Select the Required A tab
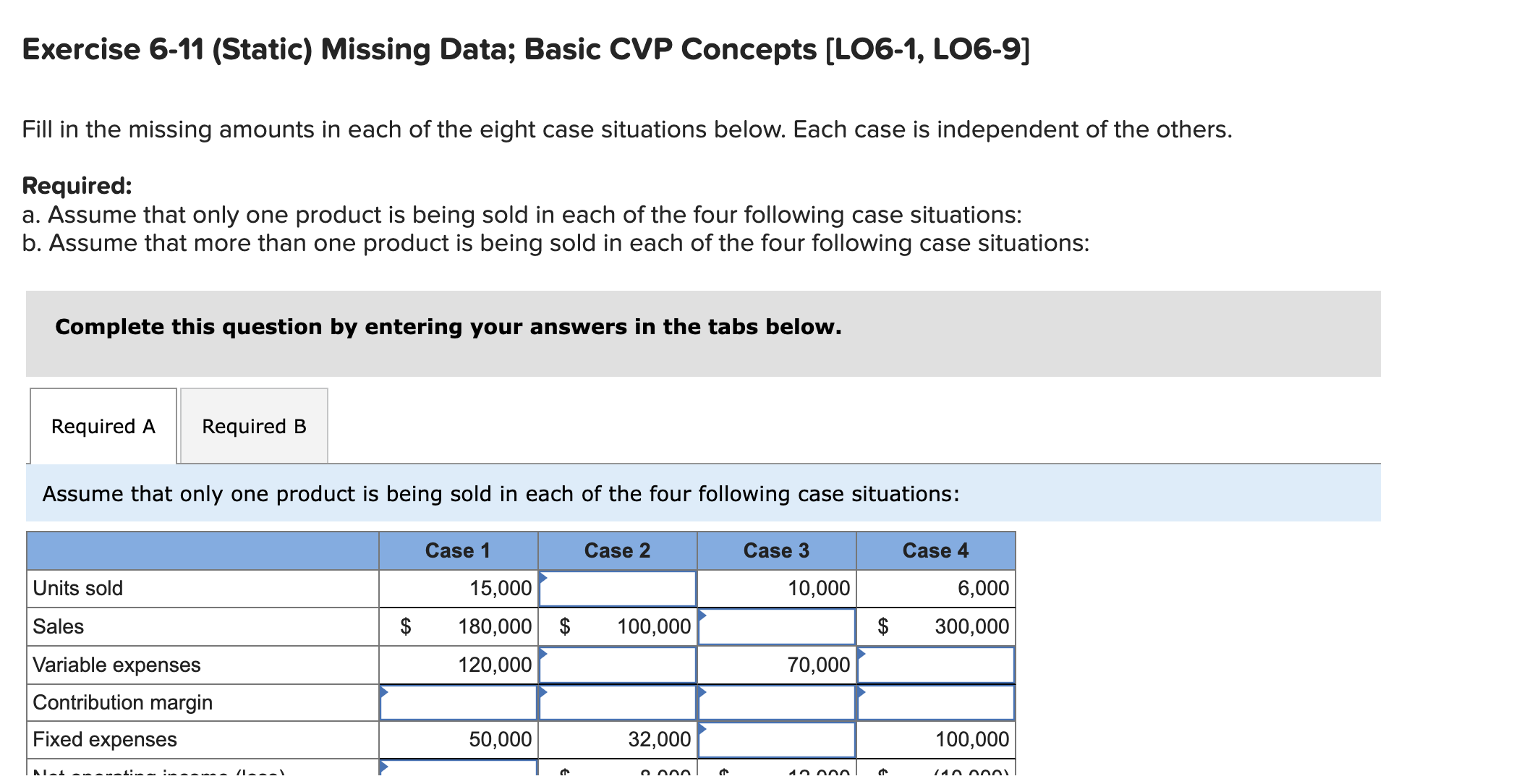 tap(103, 426)
